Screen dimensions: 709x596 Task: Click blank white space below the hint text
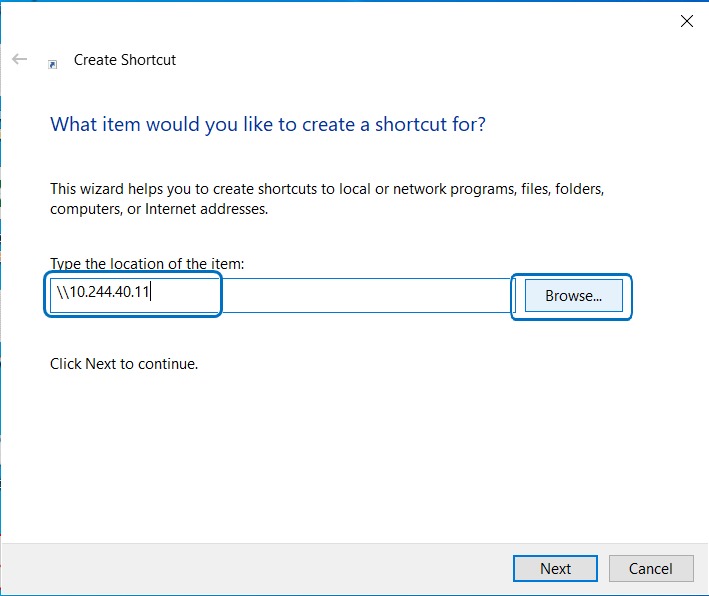(x=350, y=450)
